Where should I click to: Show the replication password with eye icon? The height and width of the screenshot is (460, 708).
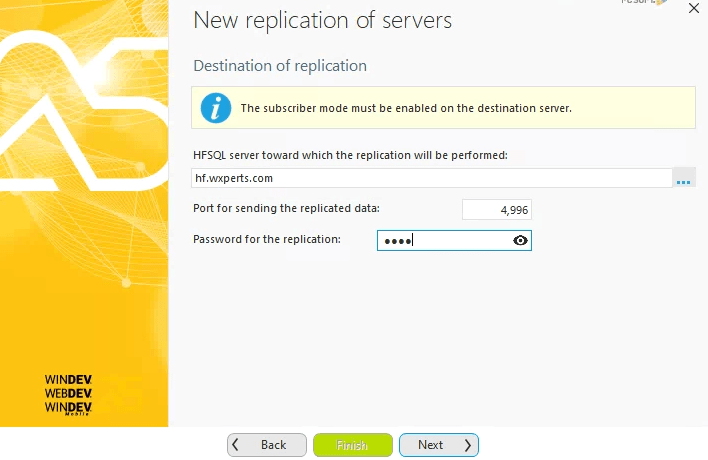coord(520,241)
